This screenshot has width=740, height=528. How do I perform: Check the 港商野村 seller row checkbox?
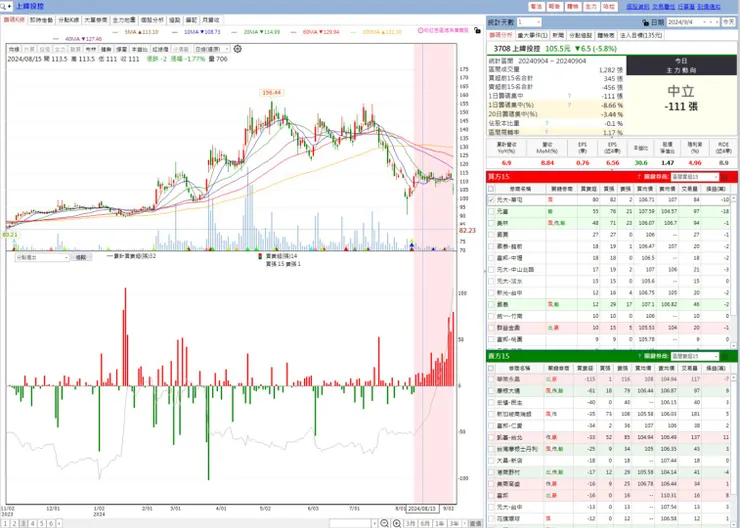point(491,472)
